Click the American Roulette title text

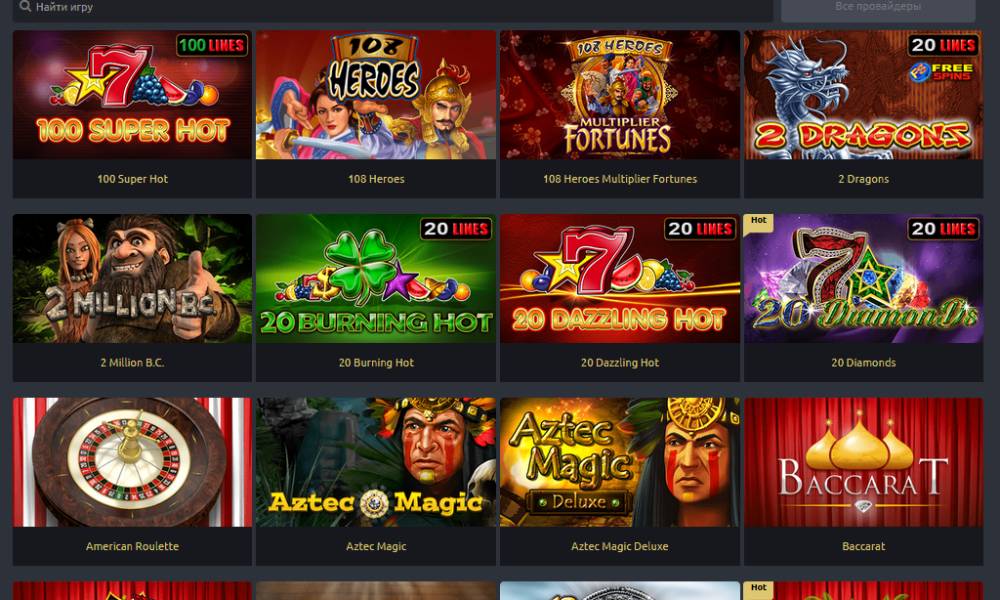133,546
